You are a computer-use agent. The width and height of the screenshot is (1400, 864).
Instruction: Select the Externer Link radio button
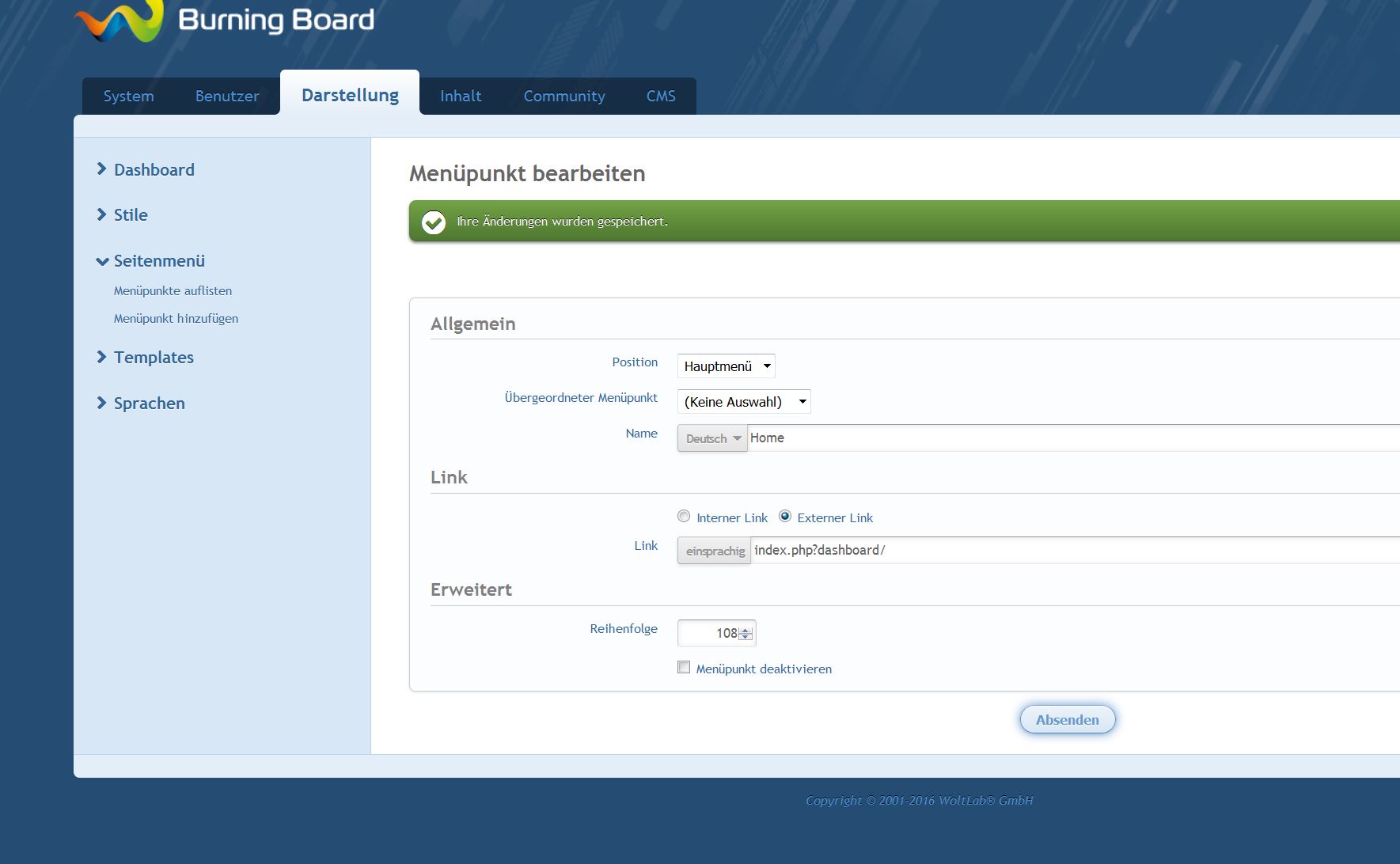pos(785,517)
